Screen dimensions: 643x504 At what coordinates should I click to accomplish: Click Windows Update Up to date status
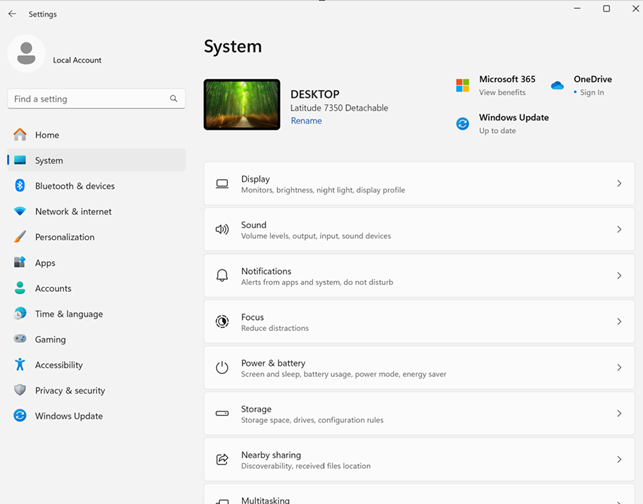coord(497,131)
